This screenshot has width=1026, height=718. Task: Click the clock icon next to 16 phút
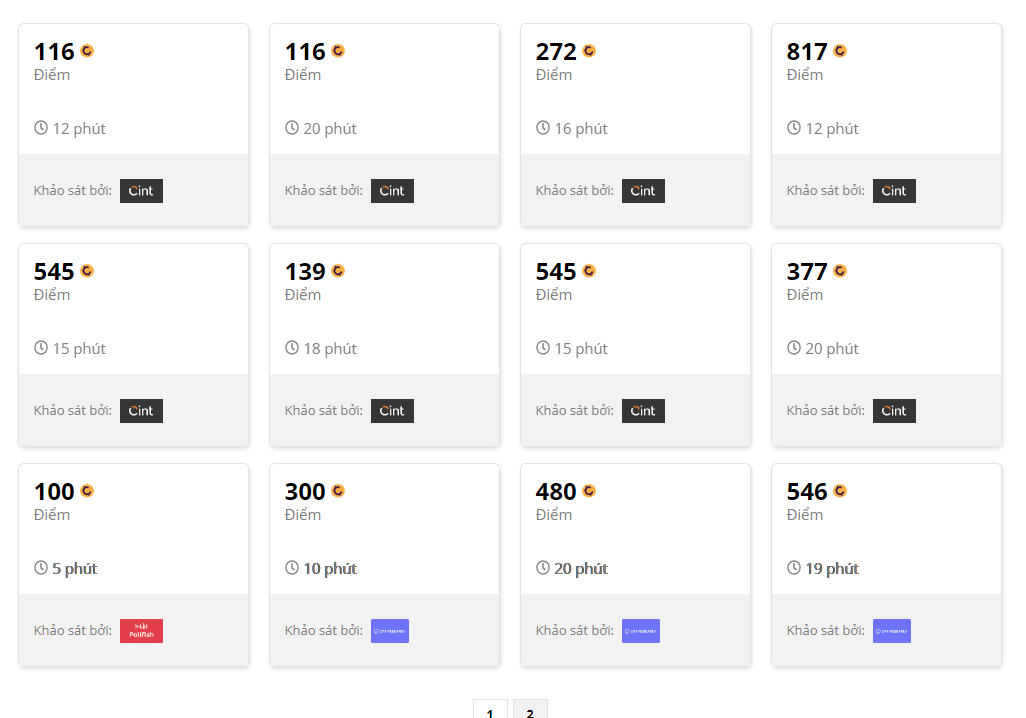(543, 128)
